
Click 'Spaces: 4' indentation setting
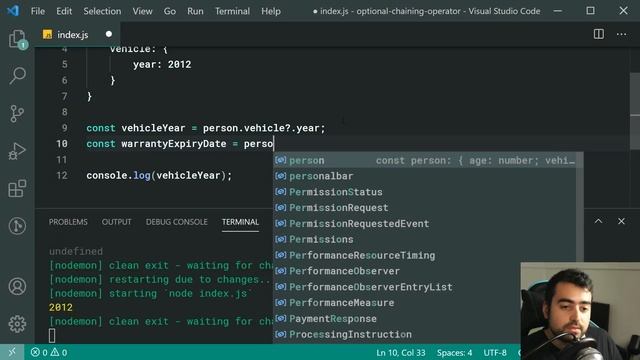(454, 352)
